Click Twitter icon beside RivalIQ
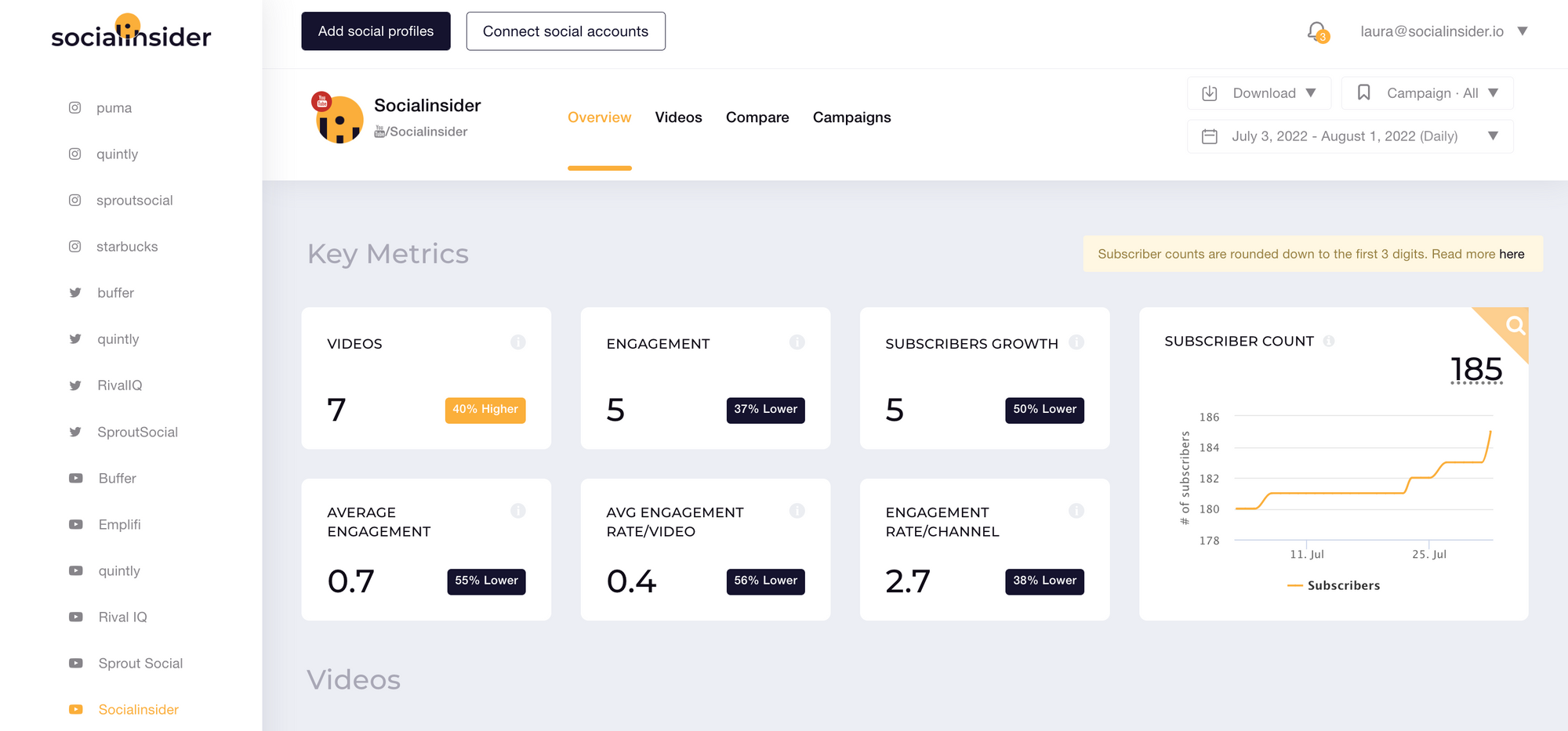Image resolution: width=1568 pixels, height=731 pixels. pyautogui.click(x=75, y=385)
